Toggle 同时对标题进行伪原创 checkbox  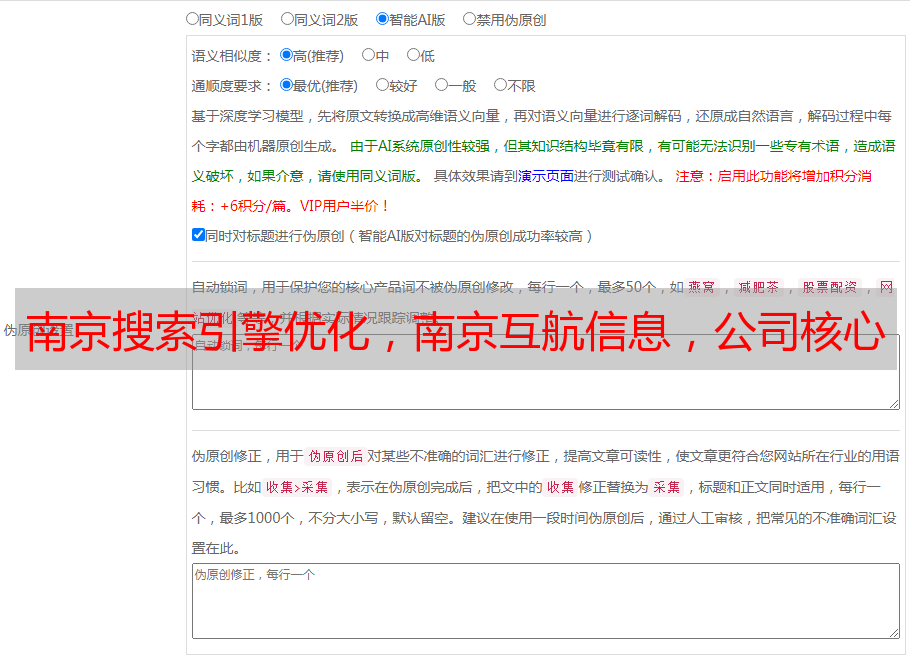[x=198, y=235]
